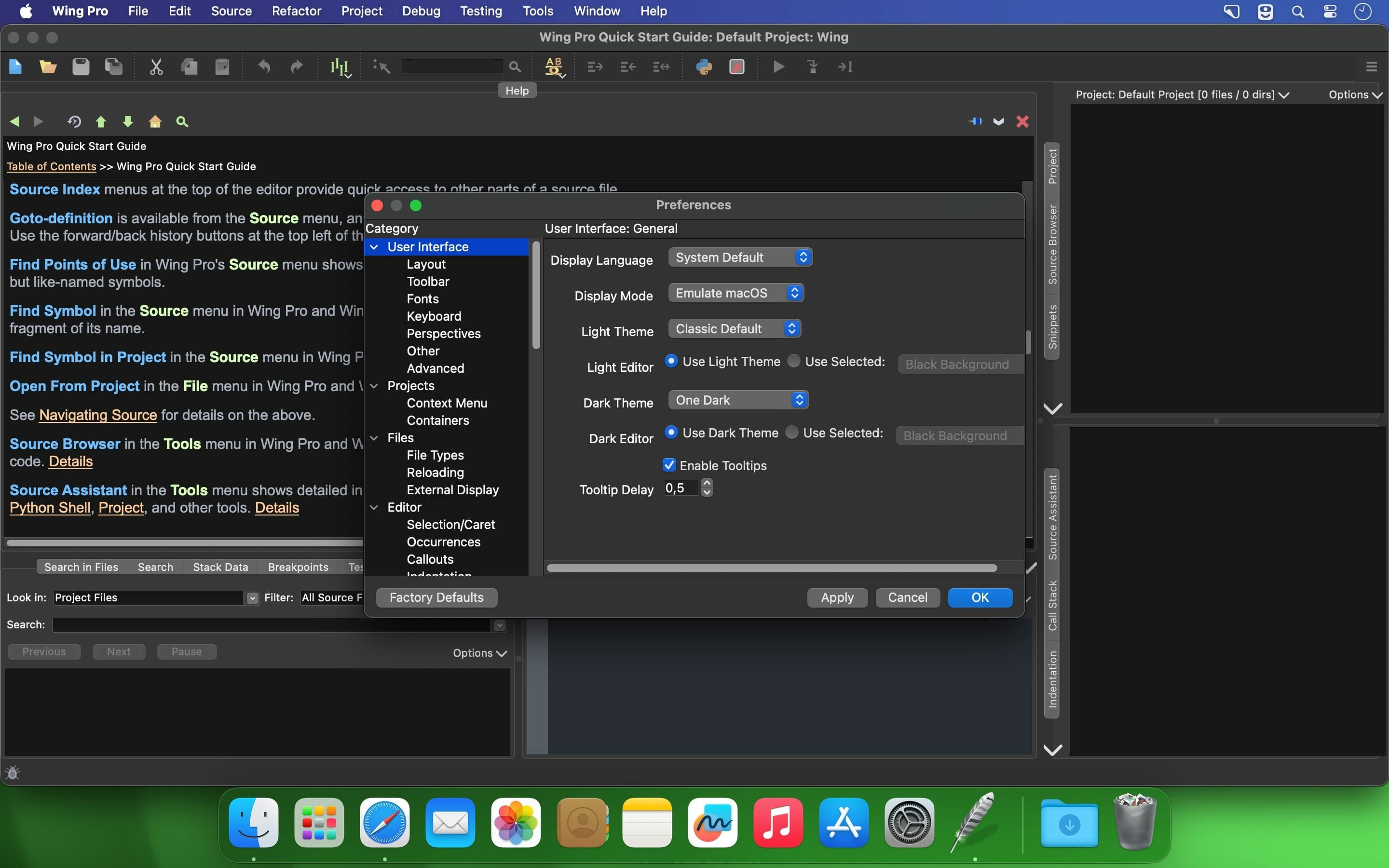Collapse the Projects category in Preferences
The width and height of the screenshot is (1389, 868).
tap(374, 386)
